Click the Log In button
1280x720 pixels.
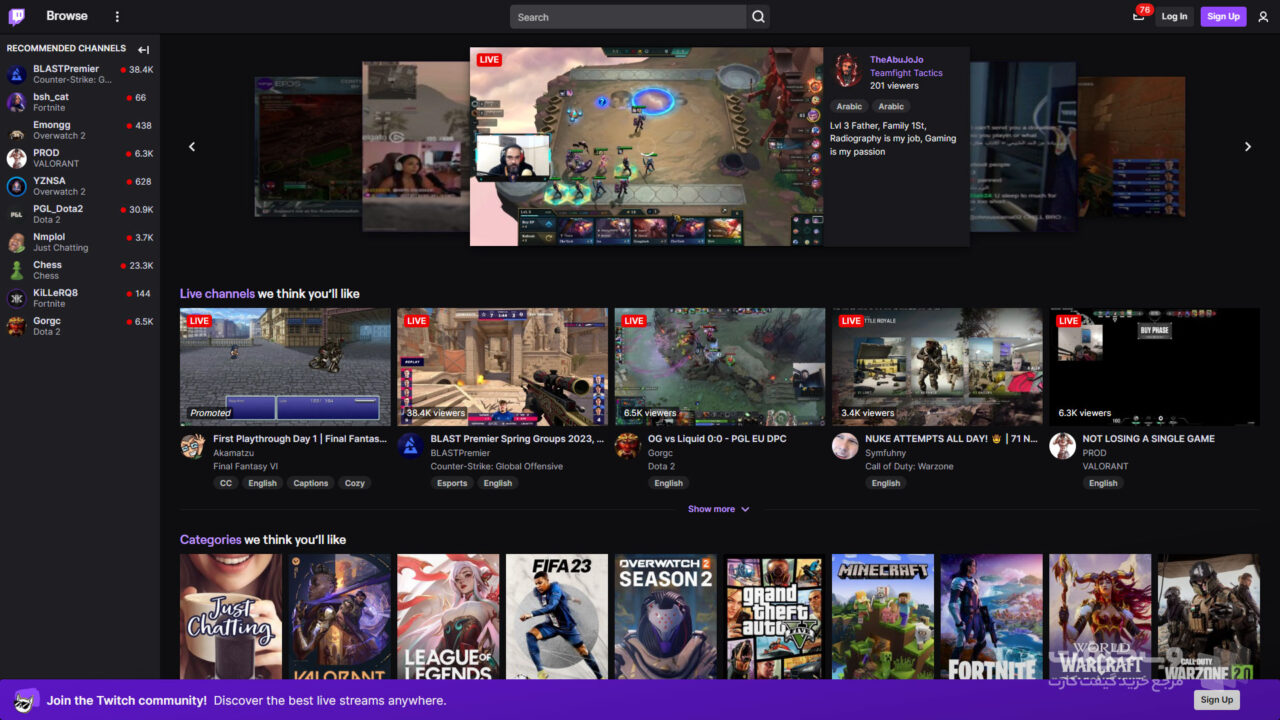click(1175, 16)
